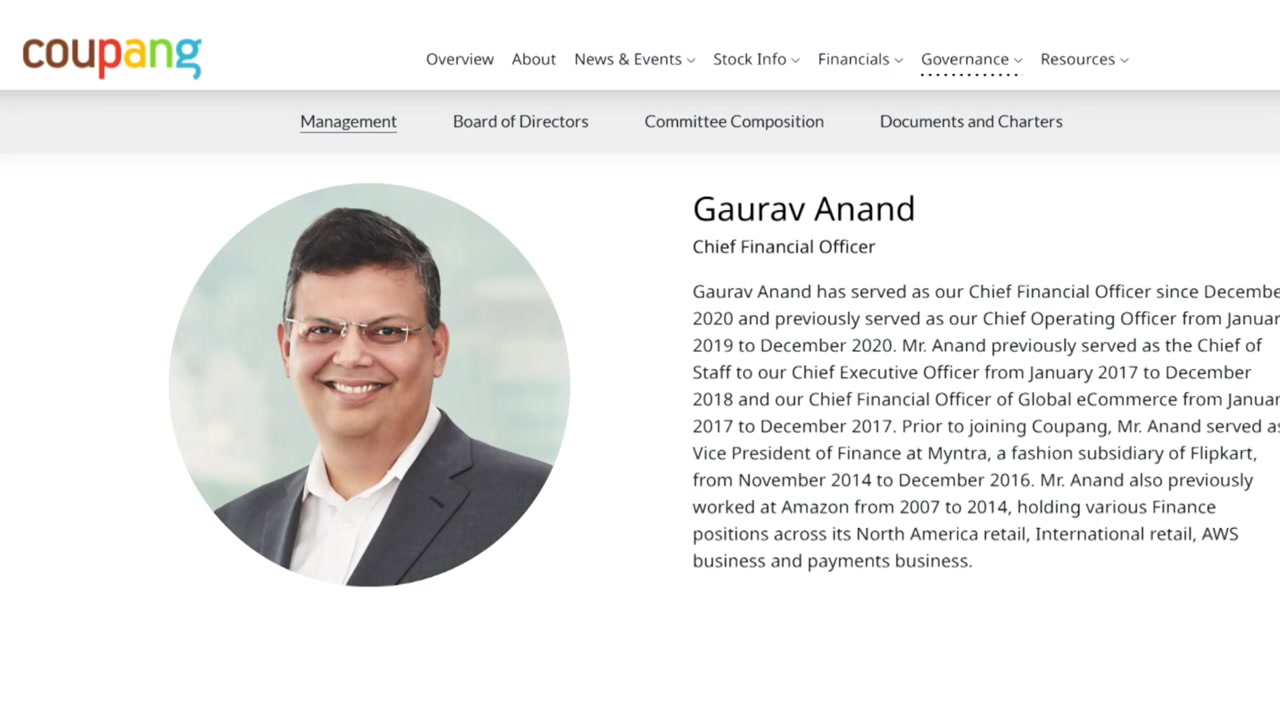Click the circular portrait photo
The image size is (1280, 720).
(369, 384)
